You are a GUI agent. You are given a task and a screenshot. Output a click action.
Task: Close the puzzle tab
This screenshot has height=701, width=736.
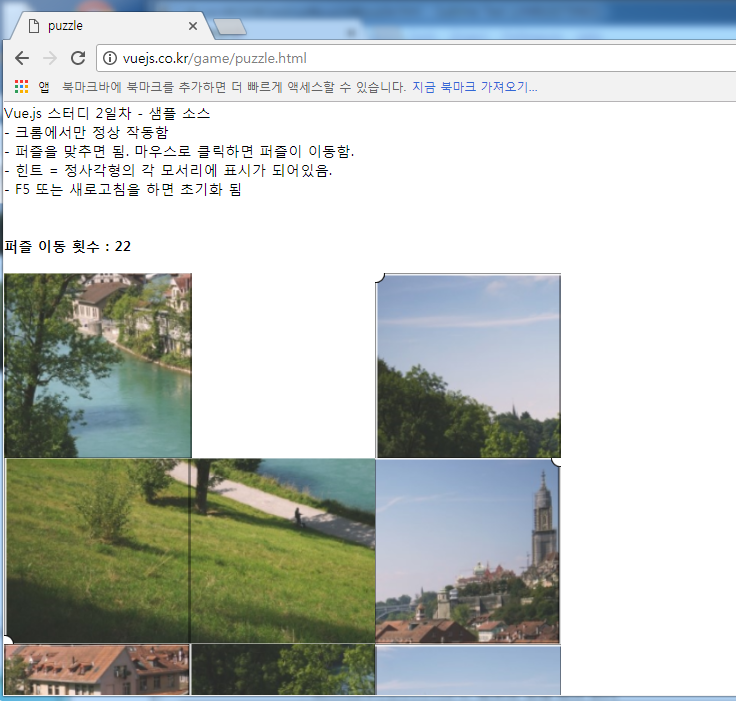[193, 26]
